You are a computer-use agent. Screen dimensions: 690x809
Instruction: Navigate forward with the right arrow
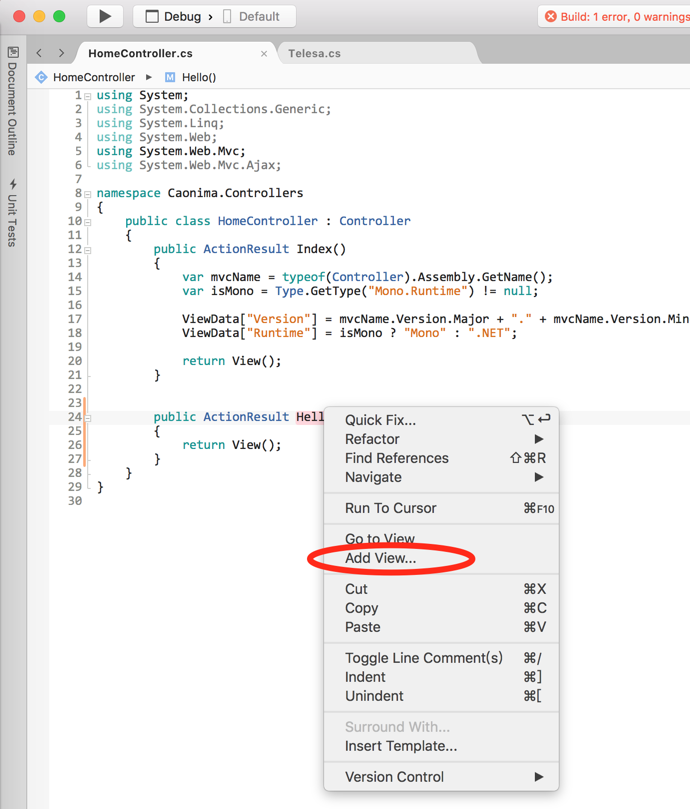point(61,53)
